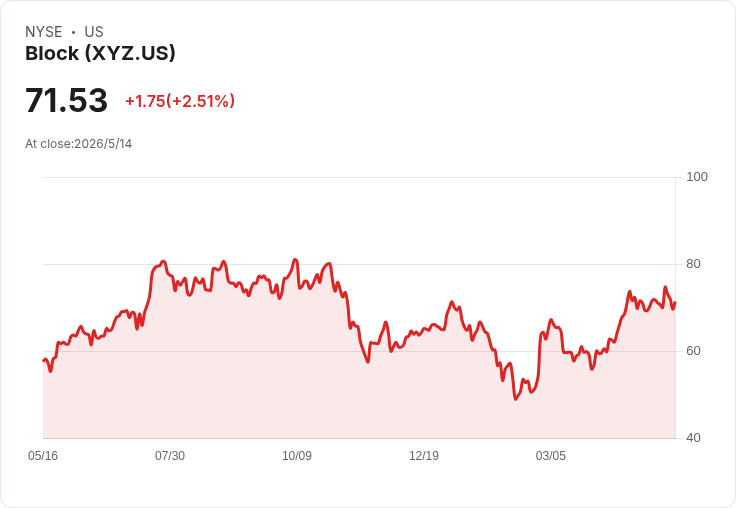Click the chart line's rightmost end point
Viewport: 736px width, 508px height.
point(675,303)
